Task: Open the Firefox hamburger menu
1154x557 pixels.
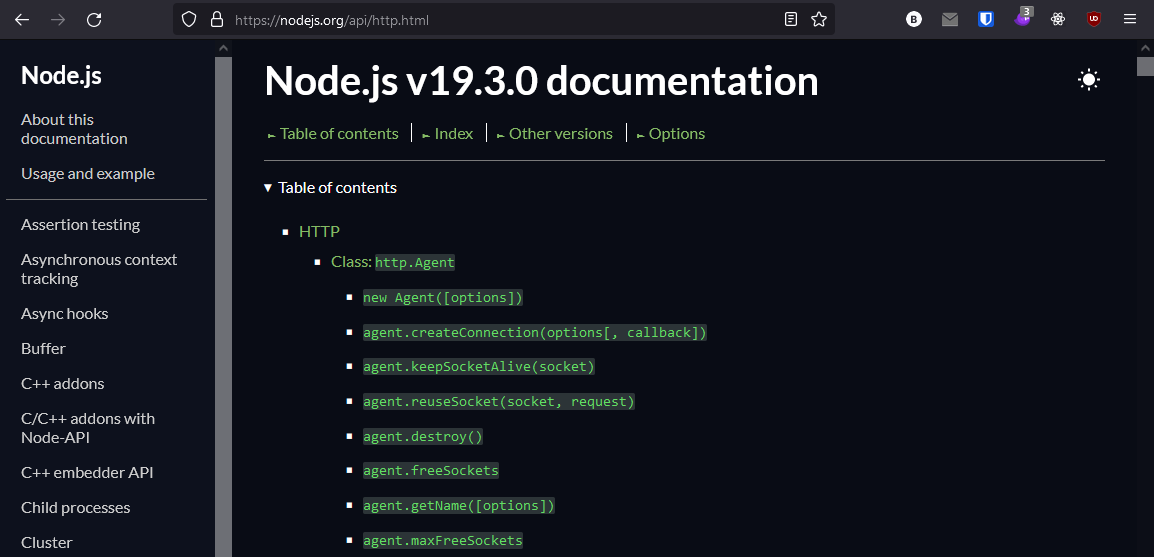Action: pos(1130,20)
